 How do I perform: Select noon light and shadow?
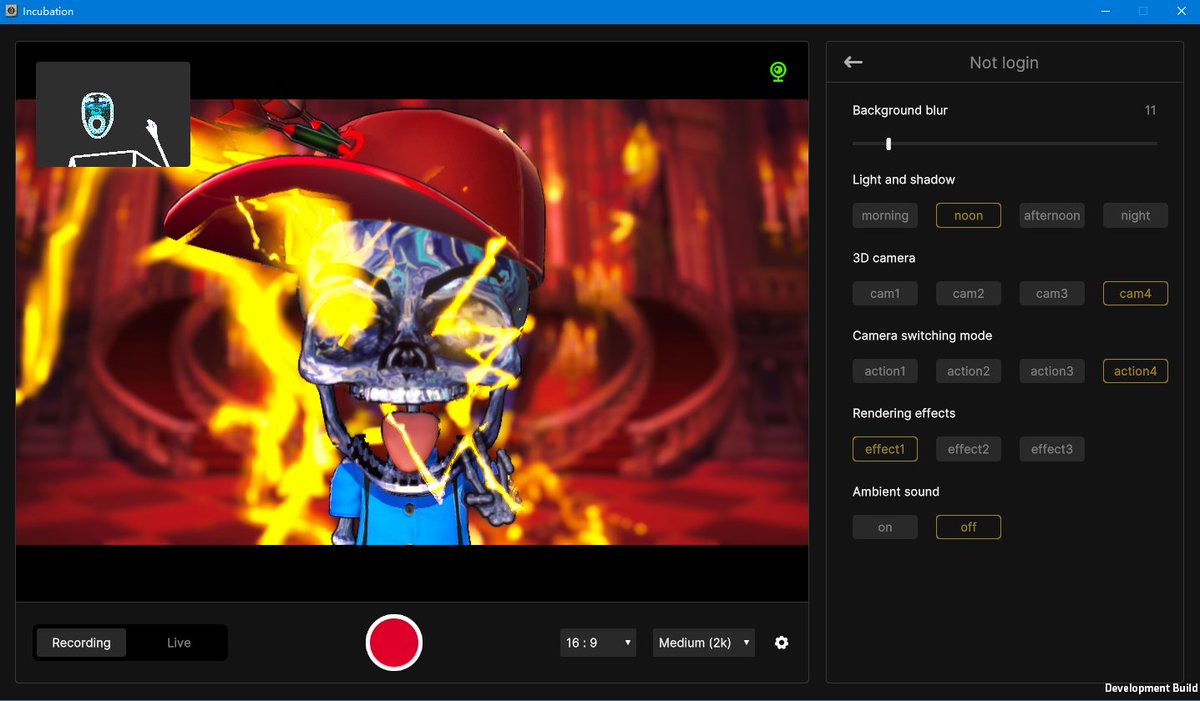[x=968, y=215]
